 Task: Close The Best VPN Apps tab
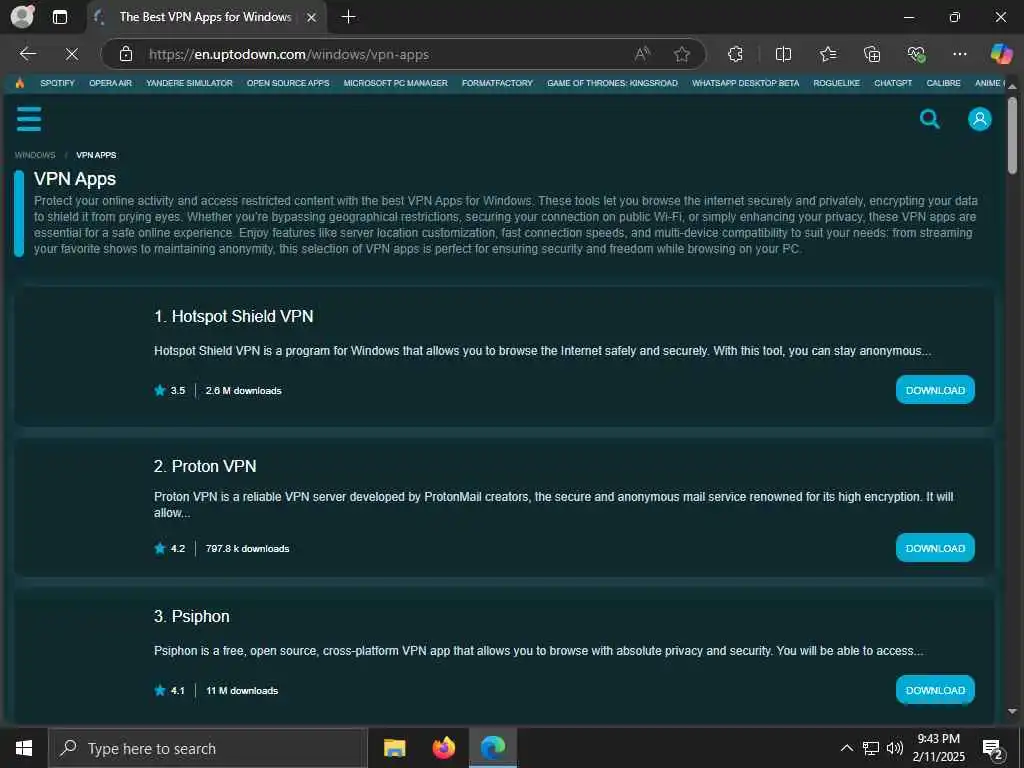312,17
